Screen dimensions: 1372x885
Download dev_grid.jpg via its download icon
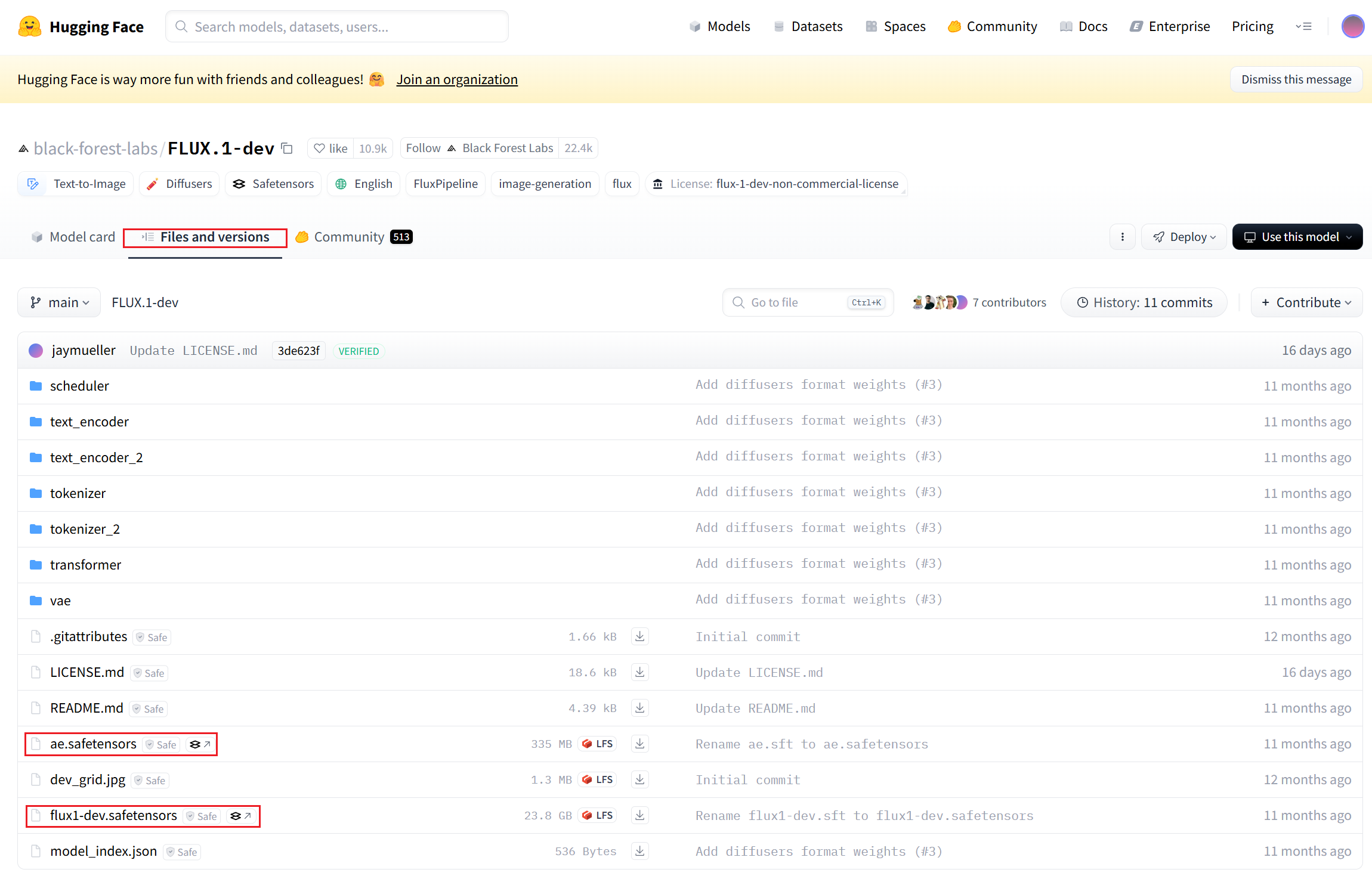(639, 779)
